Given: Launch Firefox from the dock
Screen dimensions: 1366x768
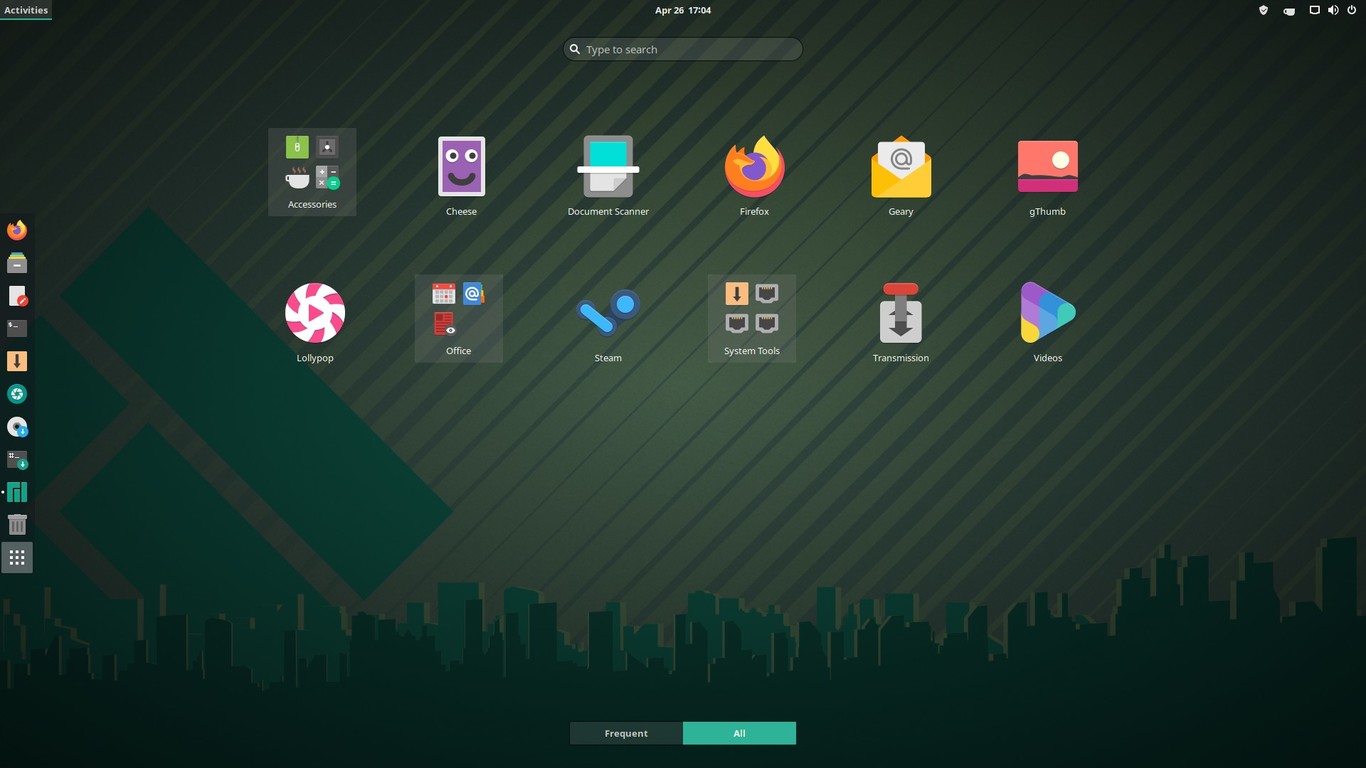Looking at the screenshot, I should pos(17,229).
